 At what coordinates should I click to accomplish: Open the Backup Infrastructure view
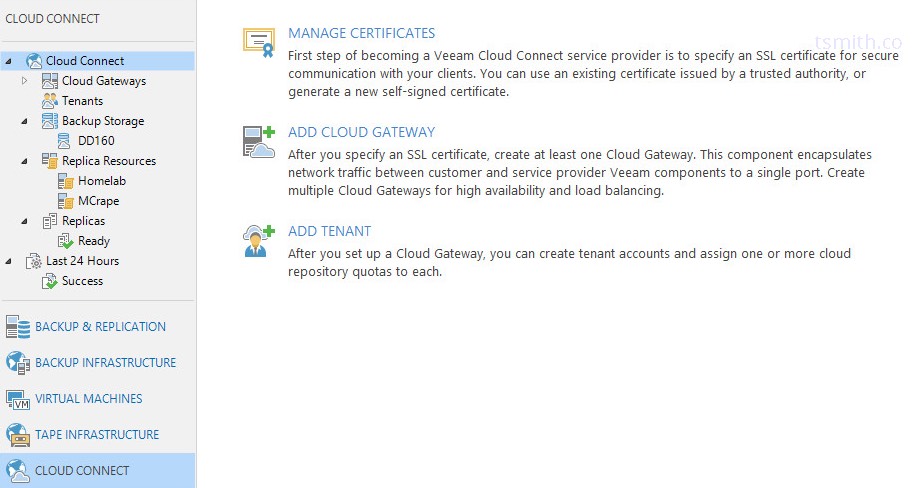[x=104, y=363]
